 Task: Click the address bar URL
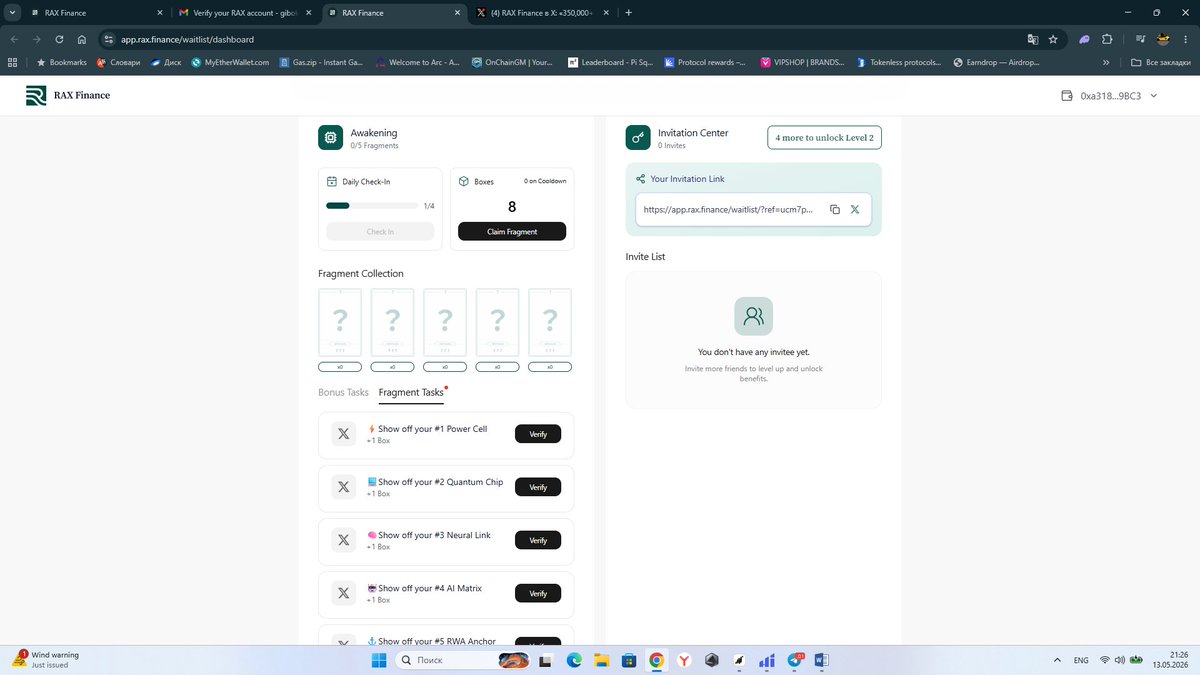(x=187, y=39)
